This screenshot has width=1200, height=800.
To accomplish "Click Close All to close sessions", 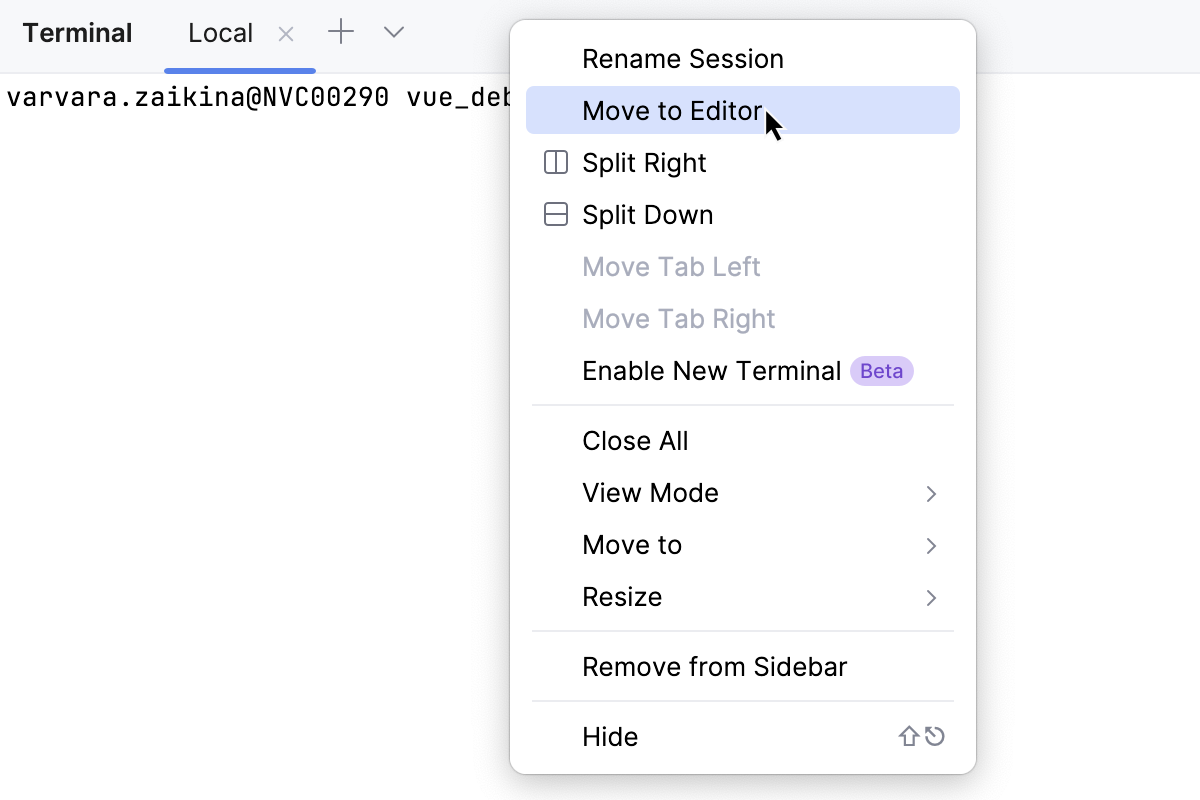I will [x=635, y=440].
